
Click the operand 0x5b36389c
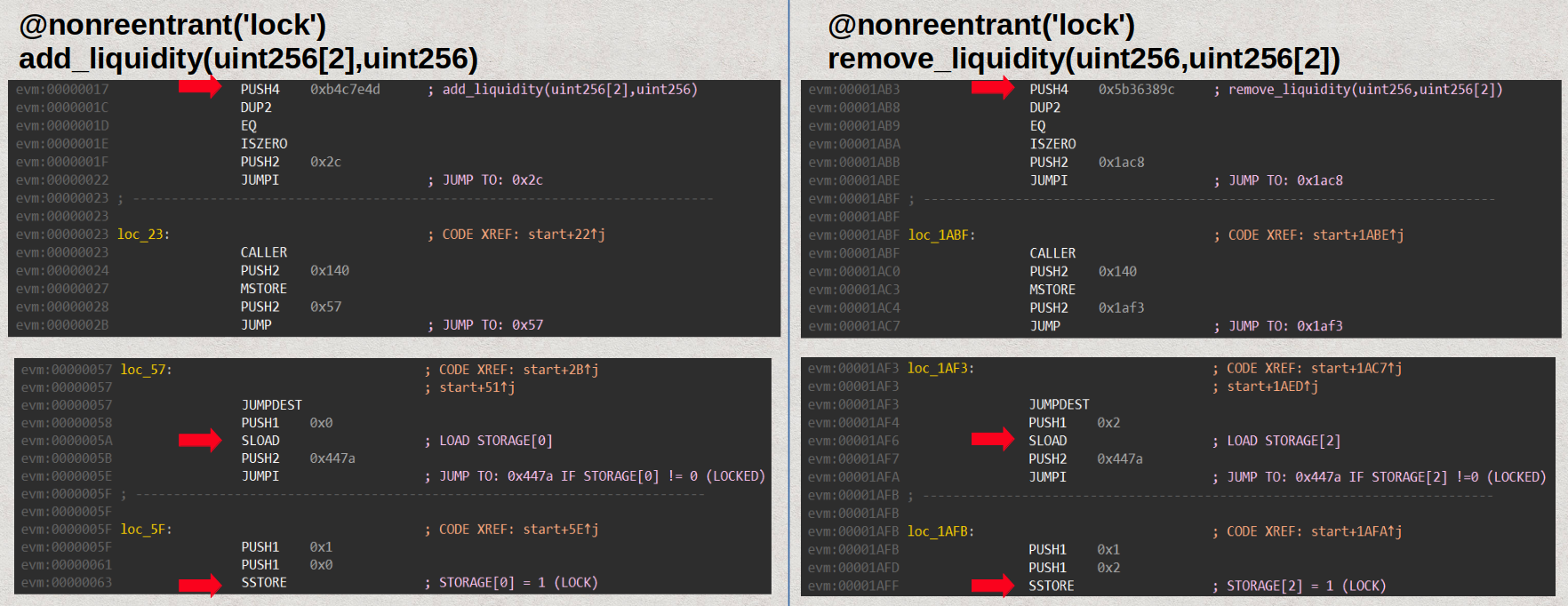(1137, 90)
